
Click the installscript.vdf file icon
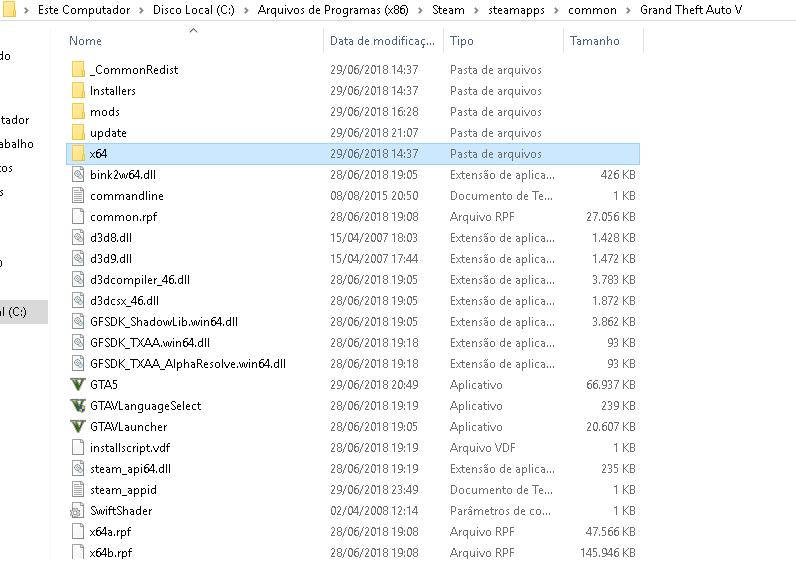tap(78, 448)
